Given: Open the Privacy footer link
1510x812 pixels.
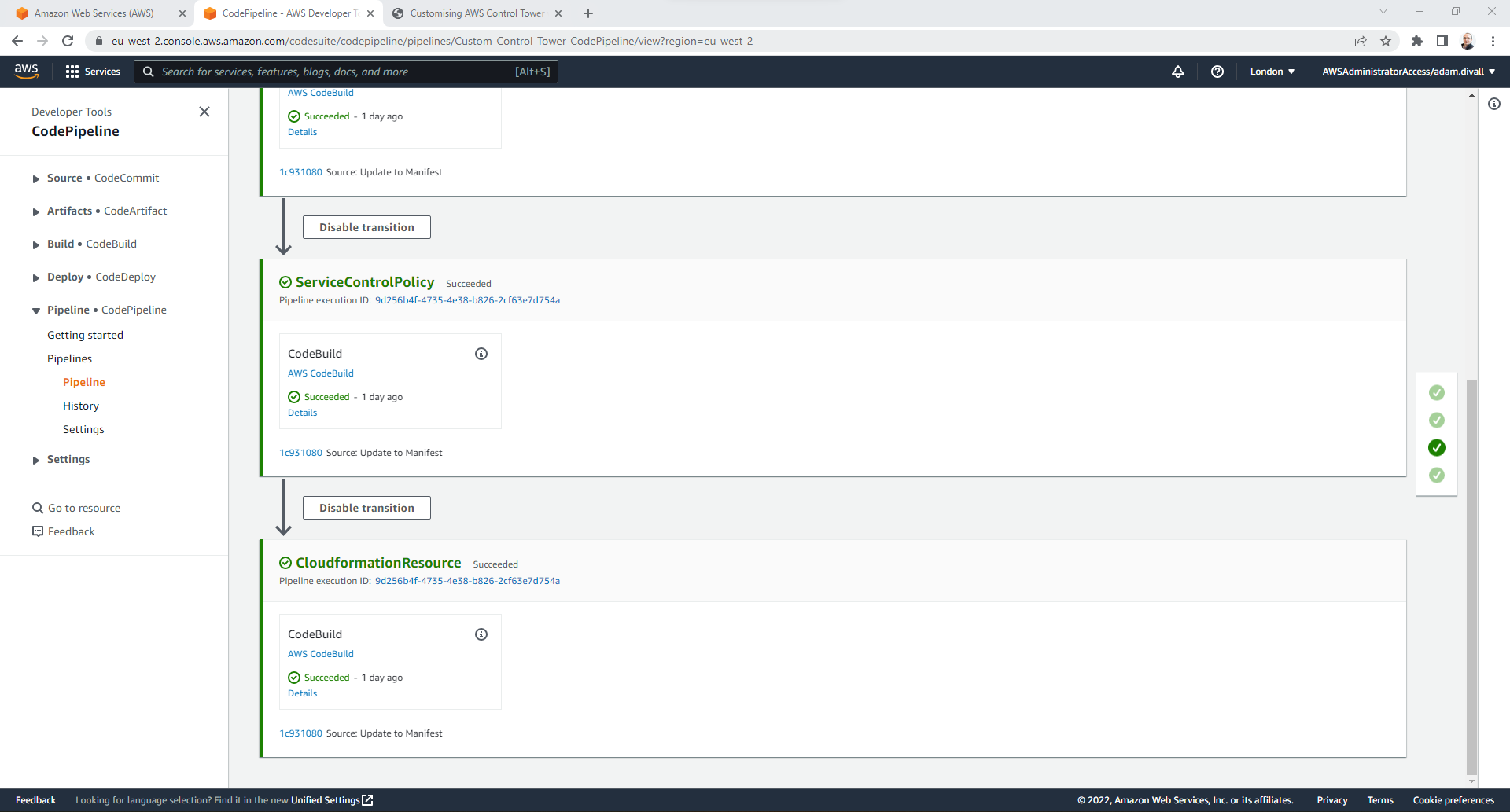Looking at the screenshot, I should (1332, 800).
